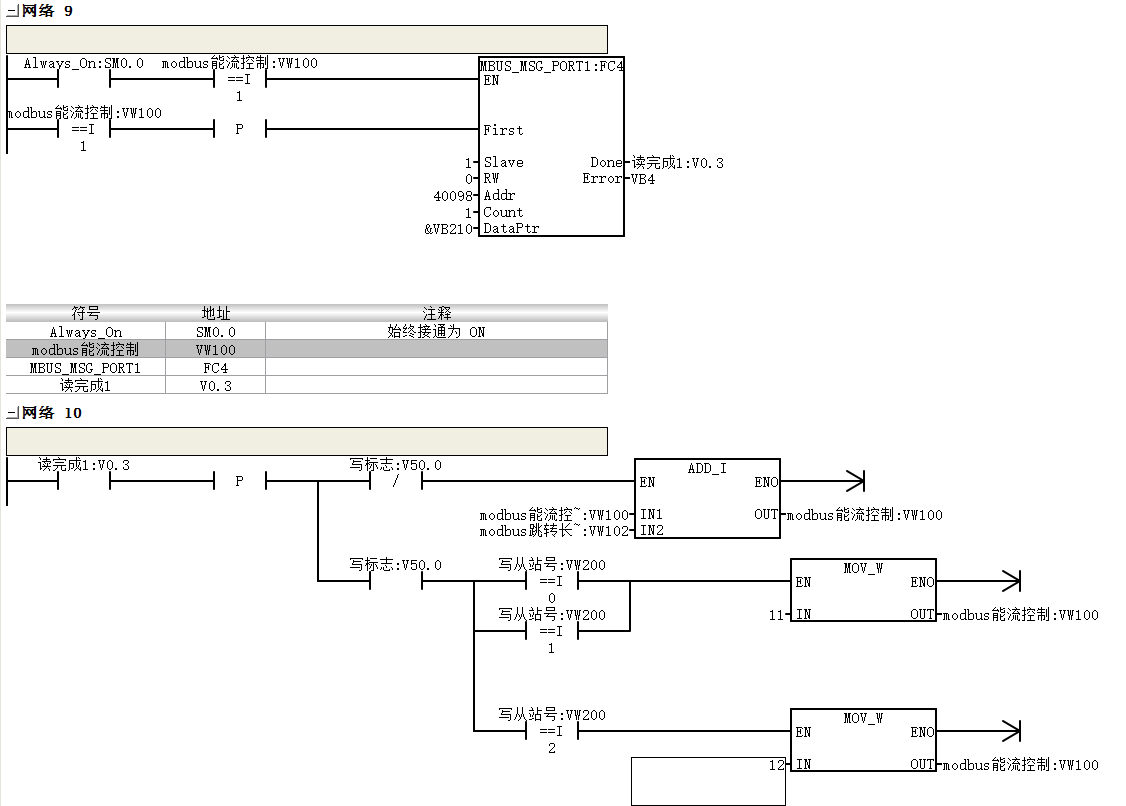Screen dimensions: 1126x806
Task: Click the network 10 comment field
Action: click(307, 441)
